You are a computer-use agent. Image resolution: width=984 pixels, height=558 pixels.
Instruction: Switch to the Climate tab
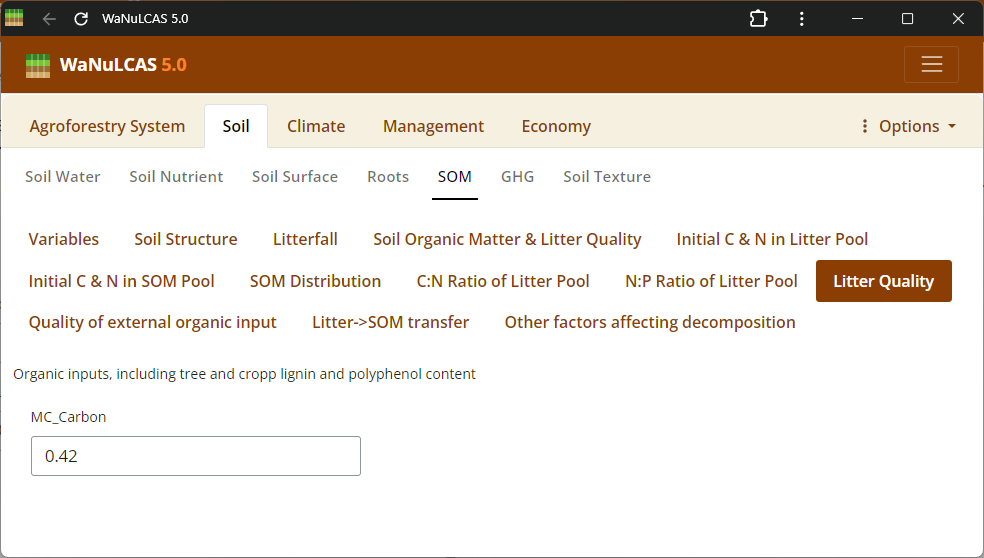(x=316, y=126)
